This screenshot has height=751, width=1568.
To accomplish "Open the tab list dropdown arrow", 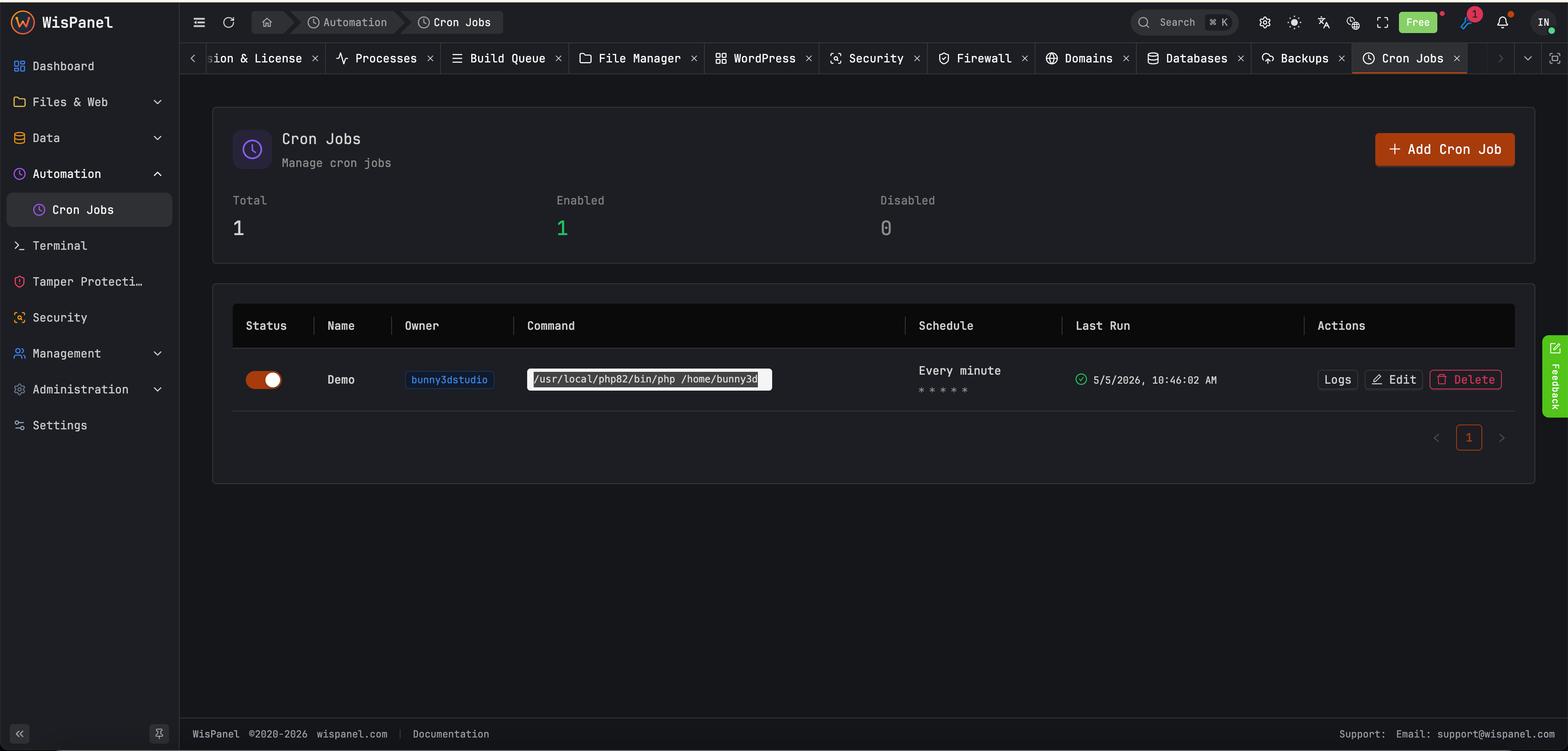I will click(1527, 58).
